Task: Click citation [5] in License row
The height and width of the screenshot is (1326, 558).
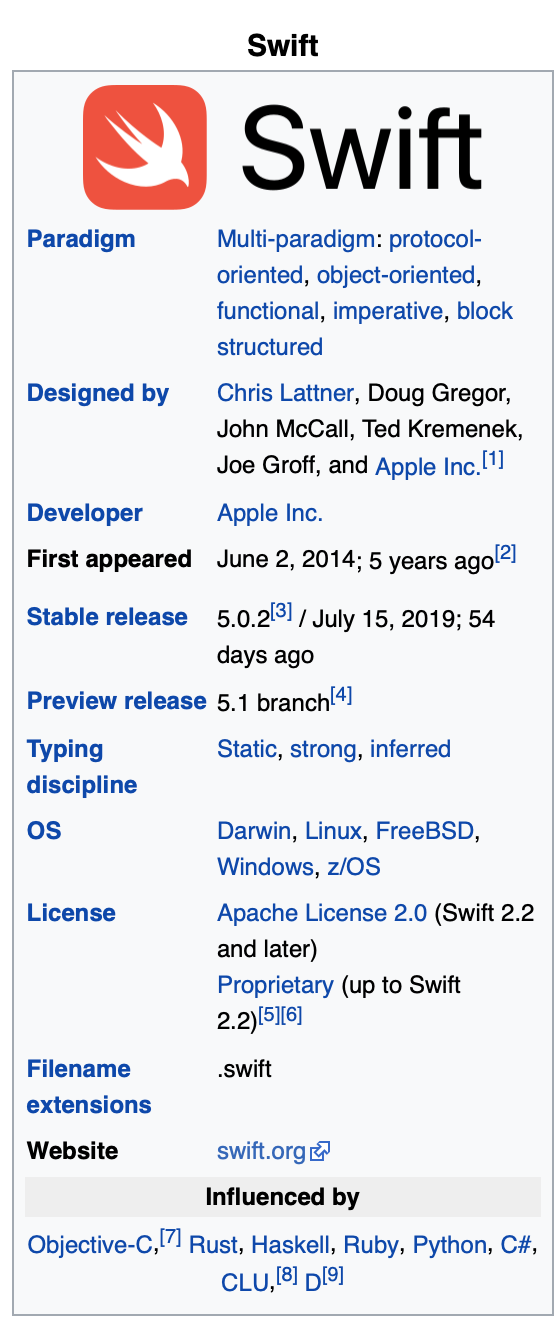Action: (269, 1015)
